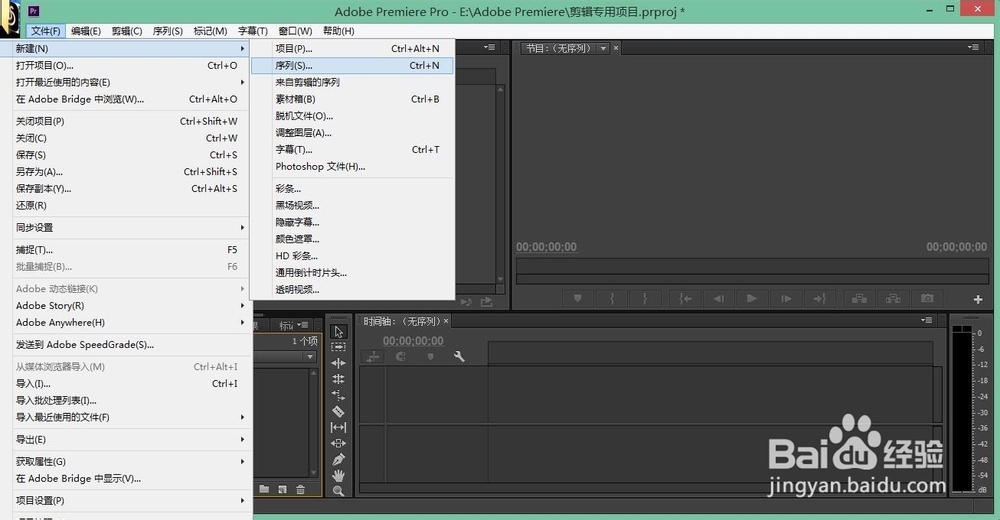Open the project panel filter dropdown
This screenshot has height=520, width=1000.
pyautogui.click(x=310, y=357)
